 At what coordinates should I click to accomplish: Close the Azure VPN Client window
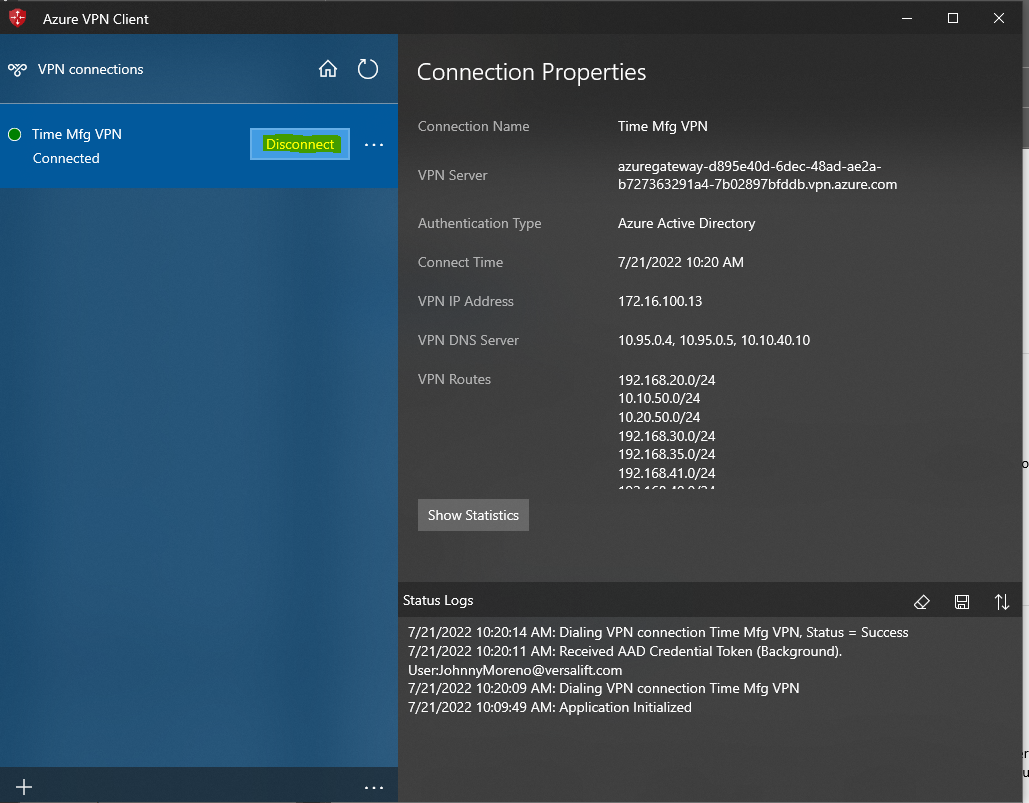point(999,18)
